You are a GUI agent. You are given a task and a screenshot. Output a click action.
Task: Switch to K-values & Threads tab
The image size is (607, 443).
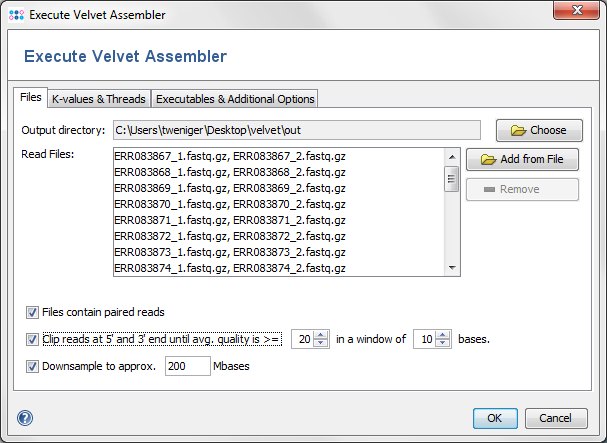99,99
